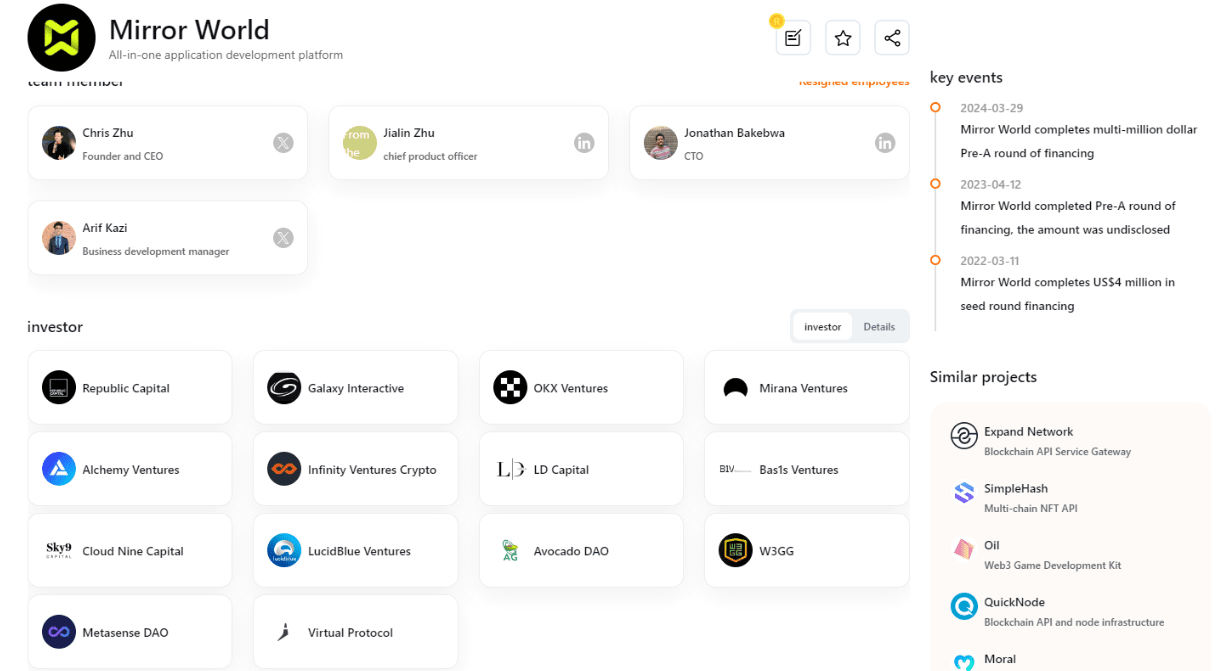This screenshot has width=1217, height=671.
Task: Click the Alchemy Ventures logo icon
Action: click(59, 469)
